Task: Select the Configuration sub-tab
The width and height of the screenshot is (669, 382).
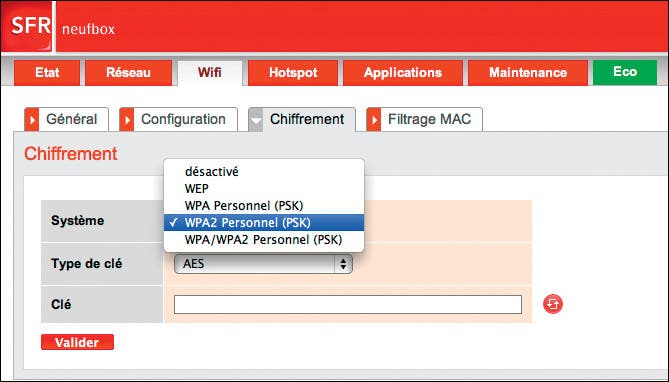Action: (x=179, y=119)
